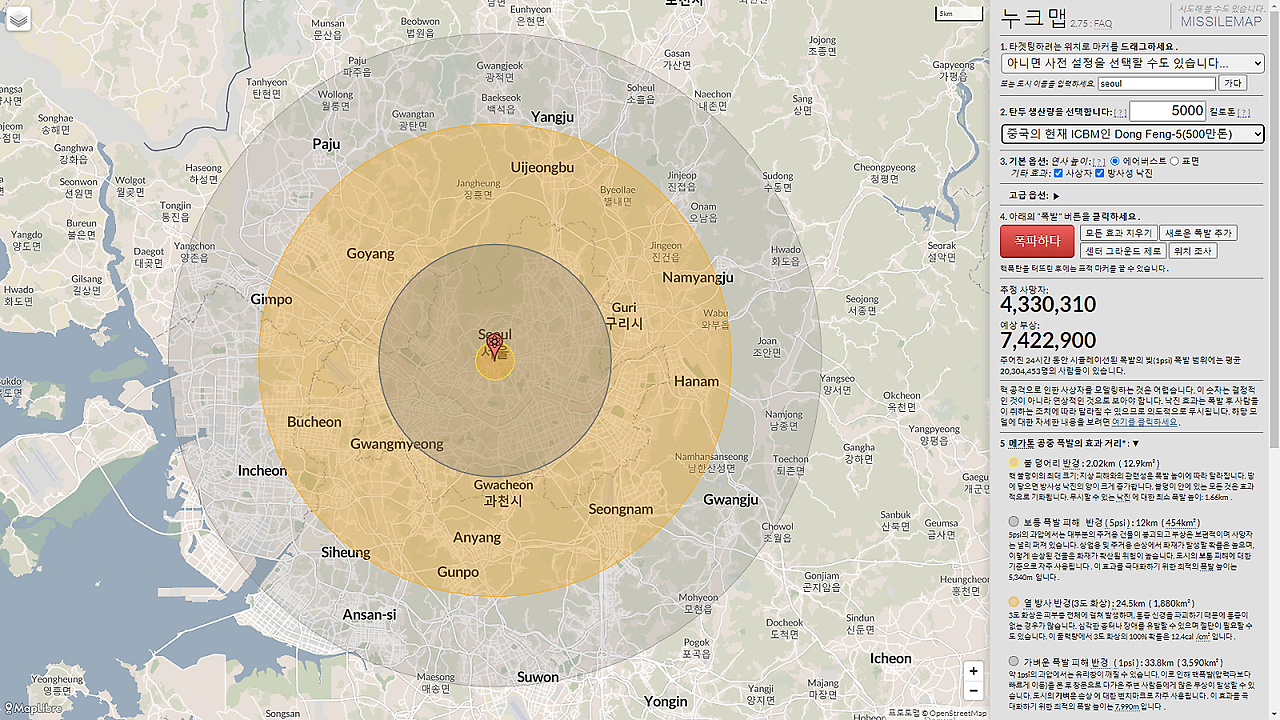This screenshot has height=720, width=1280.
Task: Click the 열 방사 반경 heading
Action: [x=1046, y=603]
